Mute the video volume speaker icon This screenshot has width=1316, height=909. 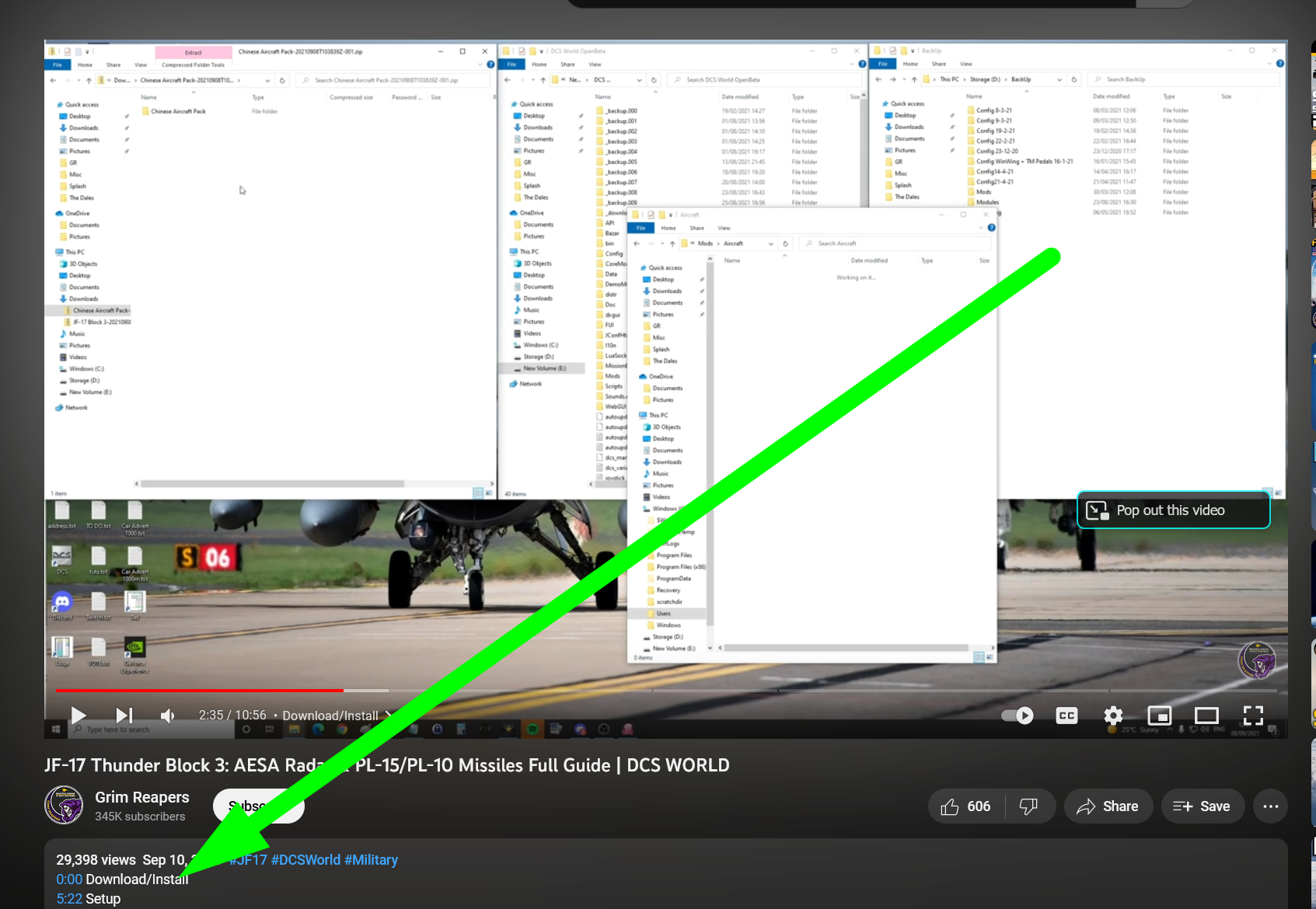click(x=168, y=715)
